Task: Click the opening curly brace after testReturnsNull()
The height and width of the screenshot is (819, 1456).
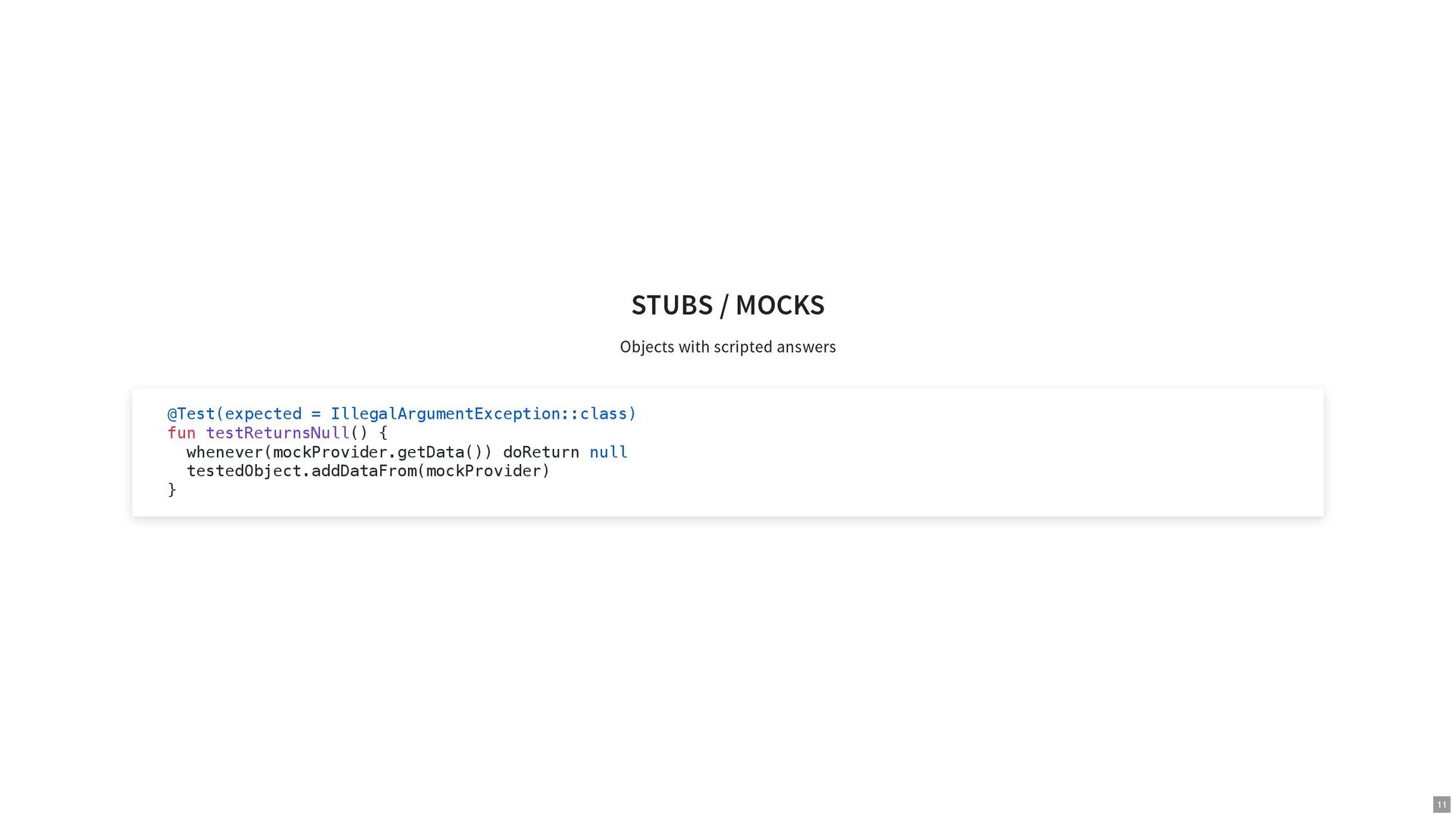Action: click(x=383, y=433)
